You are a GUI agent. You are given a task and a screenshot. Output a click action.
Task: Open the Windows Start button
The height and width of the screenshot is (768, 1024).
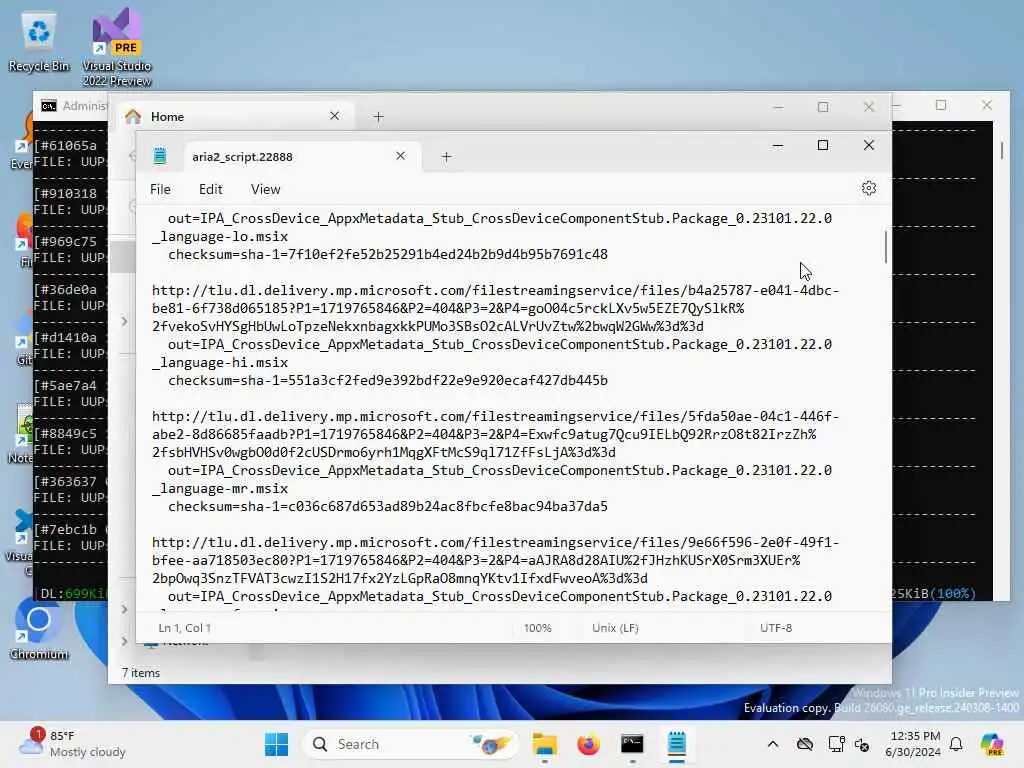click(276, 744)
